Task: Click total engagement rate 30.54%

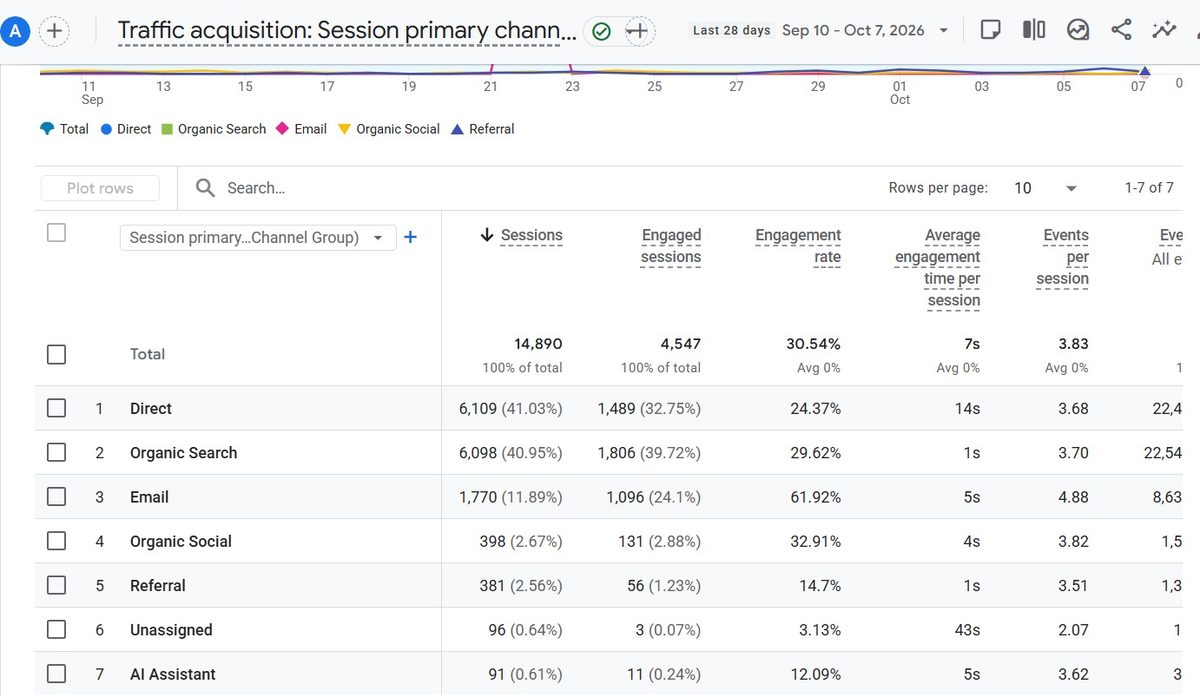Action: point(813,344)
